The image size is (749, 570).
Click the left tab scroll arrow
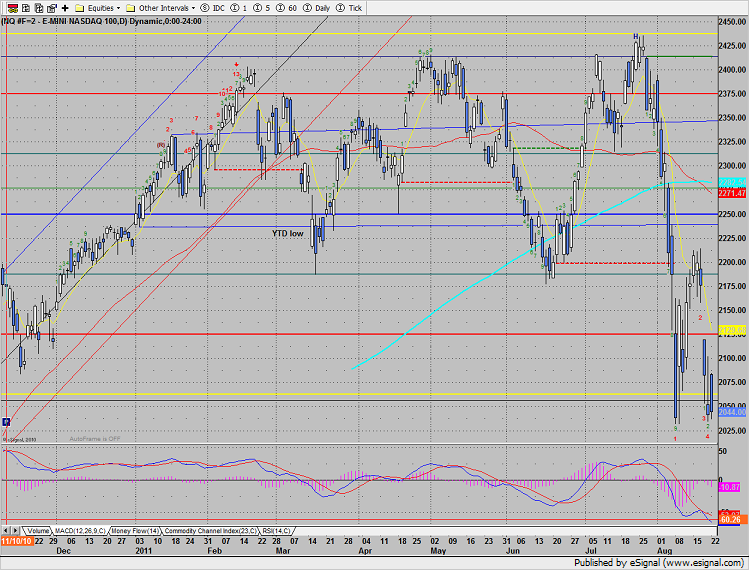pos(6,531)
